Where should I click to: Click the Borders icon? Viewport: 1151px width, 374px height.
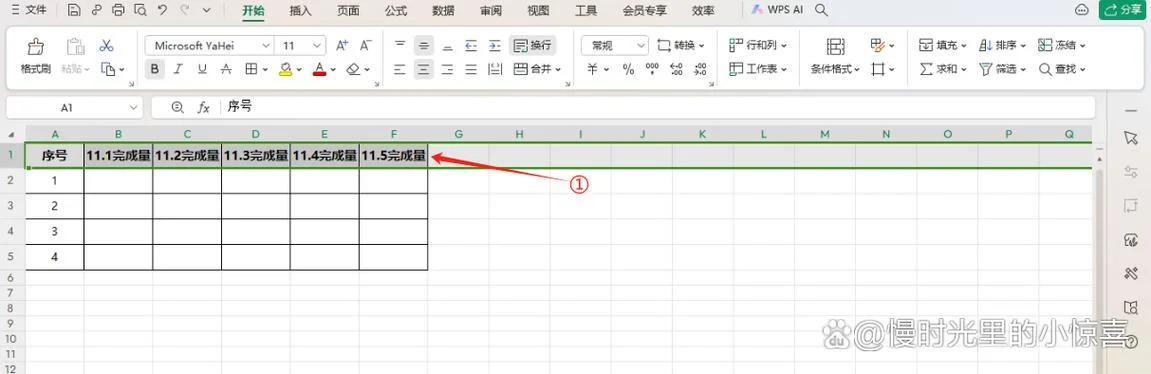251,69
